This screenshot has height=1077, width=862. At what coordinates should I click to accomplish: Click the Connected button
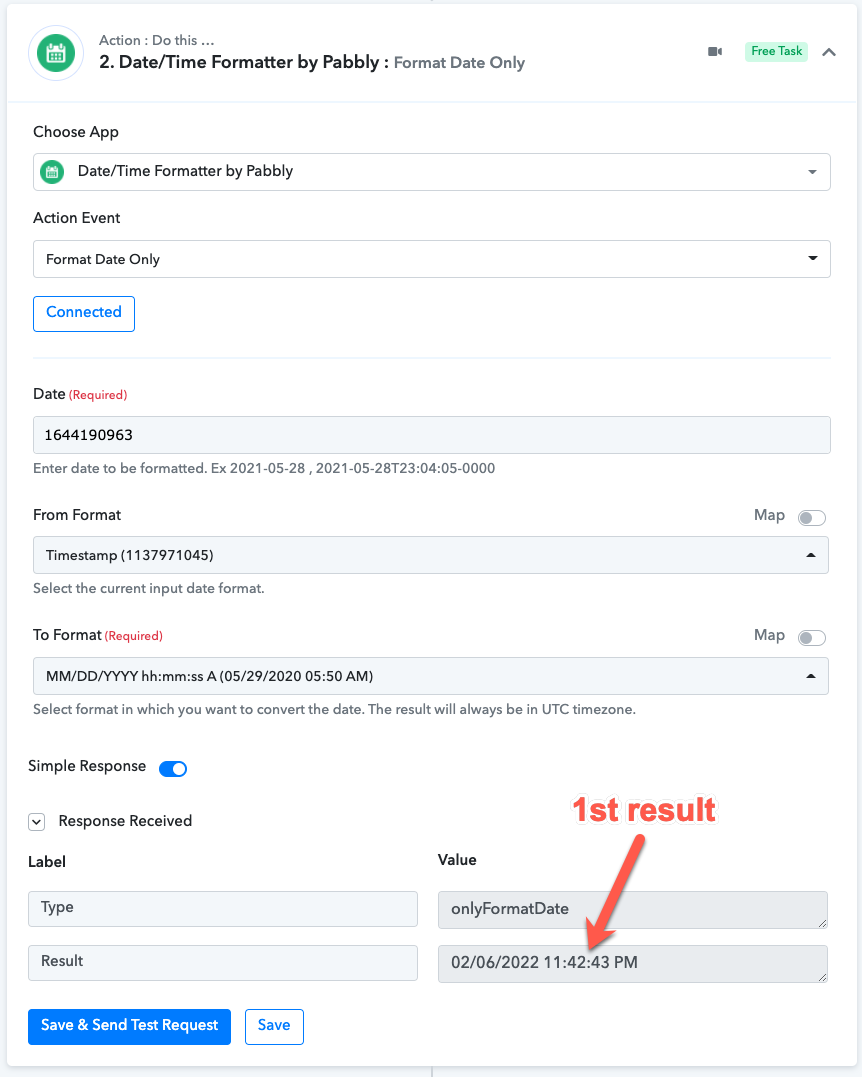(x=84, y=313)
